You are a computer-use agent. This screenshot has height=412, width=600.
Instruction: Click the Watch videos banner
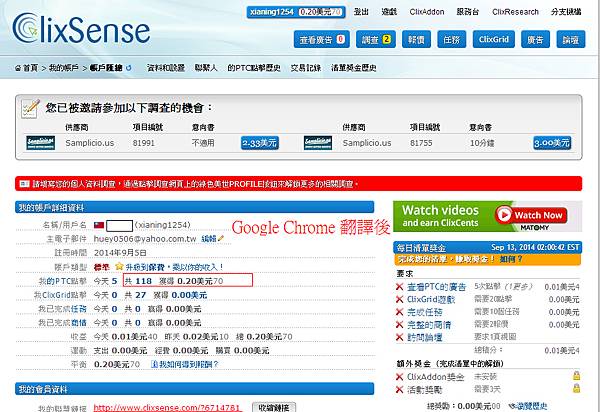coord(488,216)
